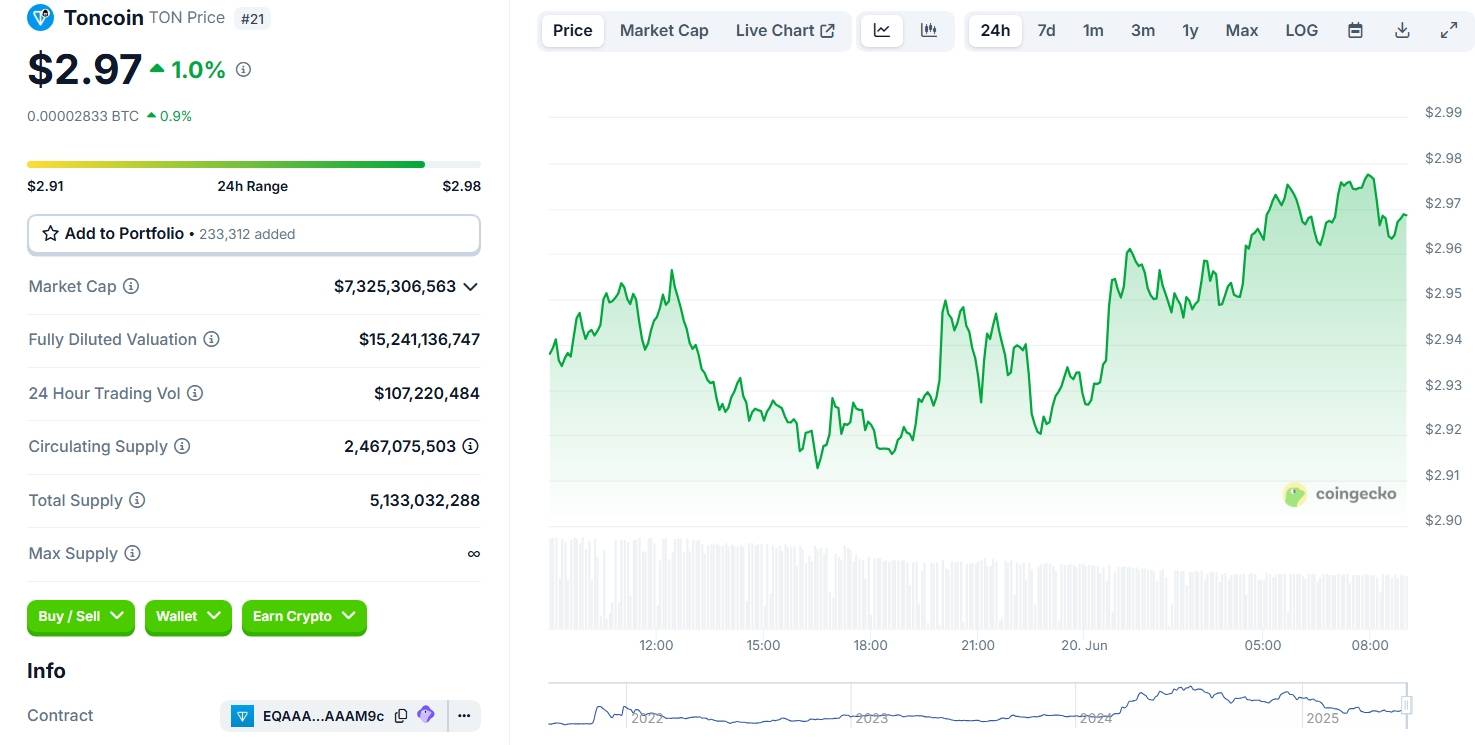Select the 1y time range
The height and width of the screenshot is (745, 1475).
click(1190, 30)
